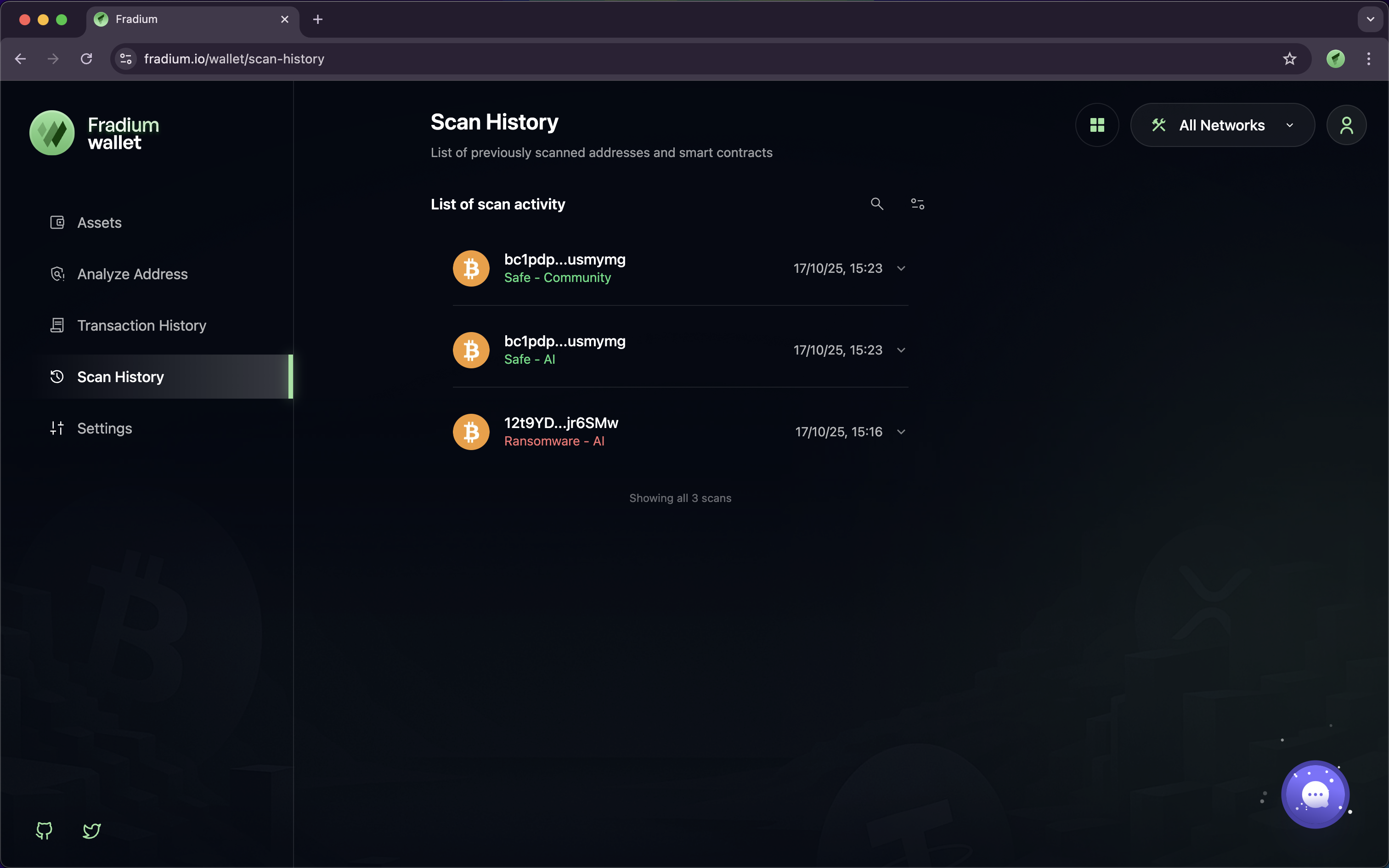Expand the Safe - AI scan entry
Screen dimensions: 1389x868
901,350
